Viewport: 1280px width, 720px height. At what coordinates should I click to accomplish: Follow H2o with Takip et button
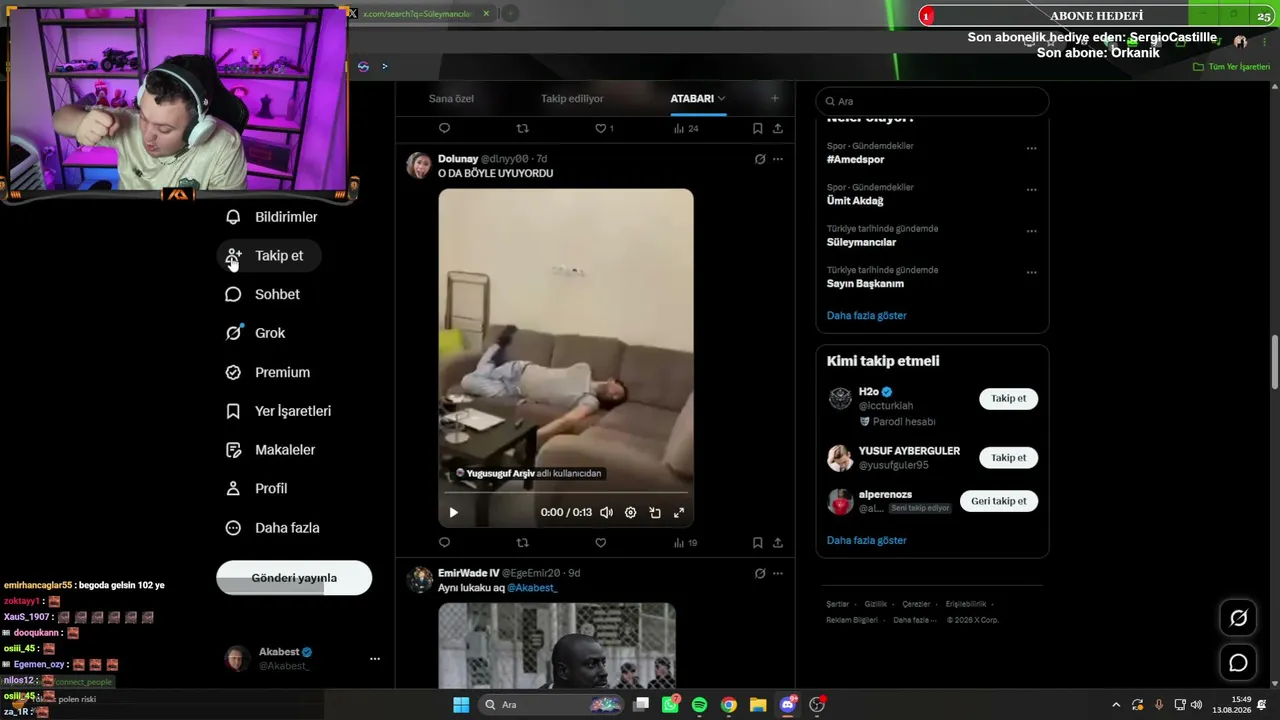click(x=1008, y=399)
